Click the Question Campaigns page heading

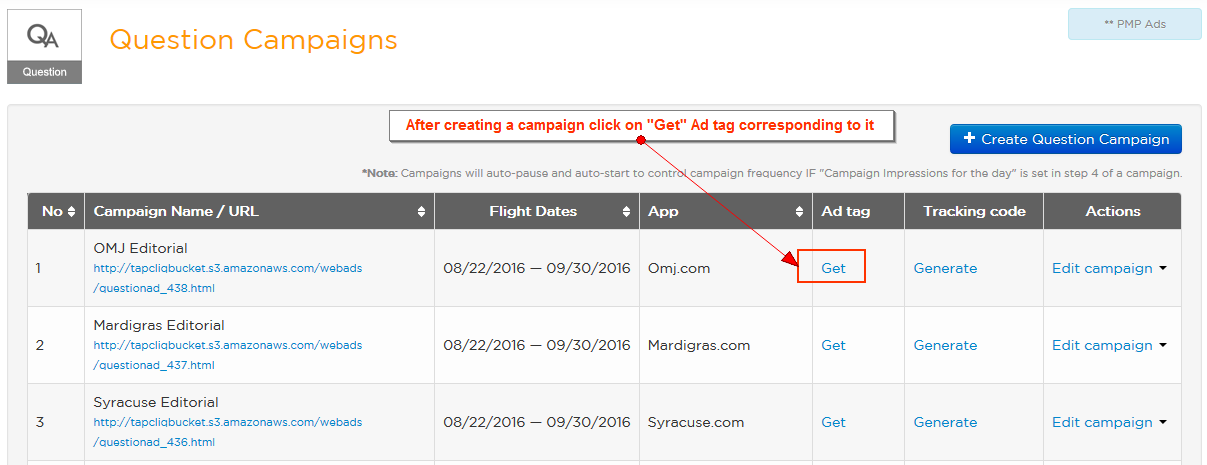253,40
